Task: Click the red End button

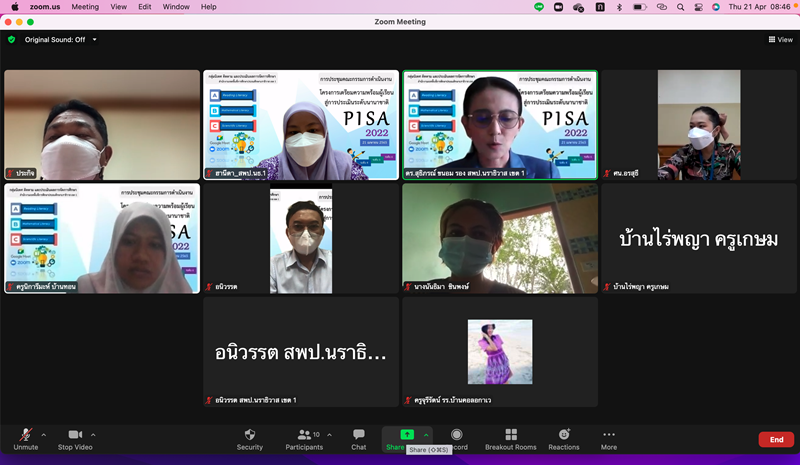Action: [x=776, y=439]
